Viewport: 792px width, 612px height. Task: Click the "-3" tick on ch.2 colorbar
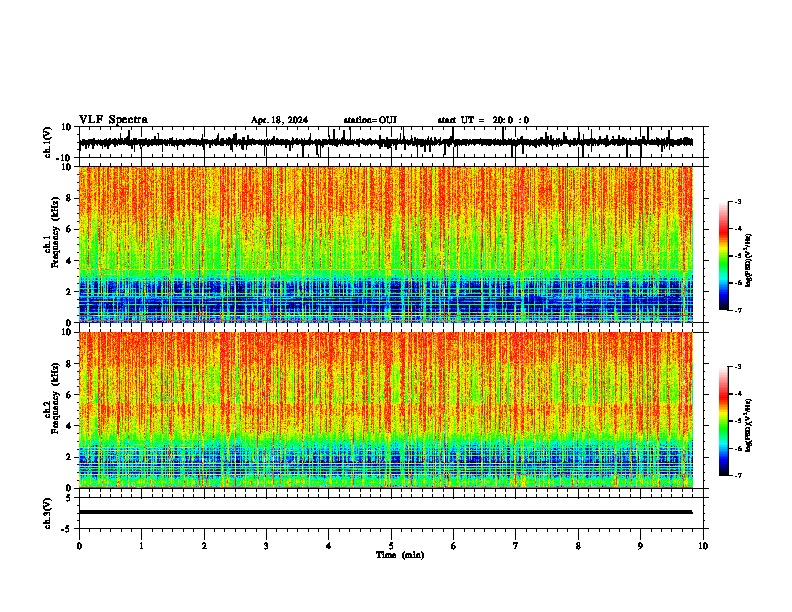737,367
